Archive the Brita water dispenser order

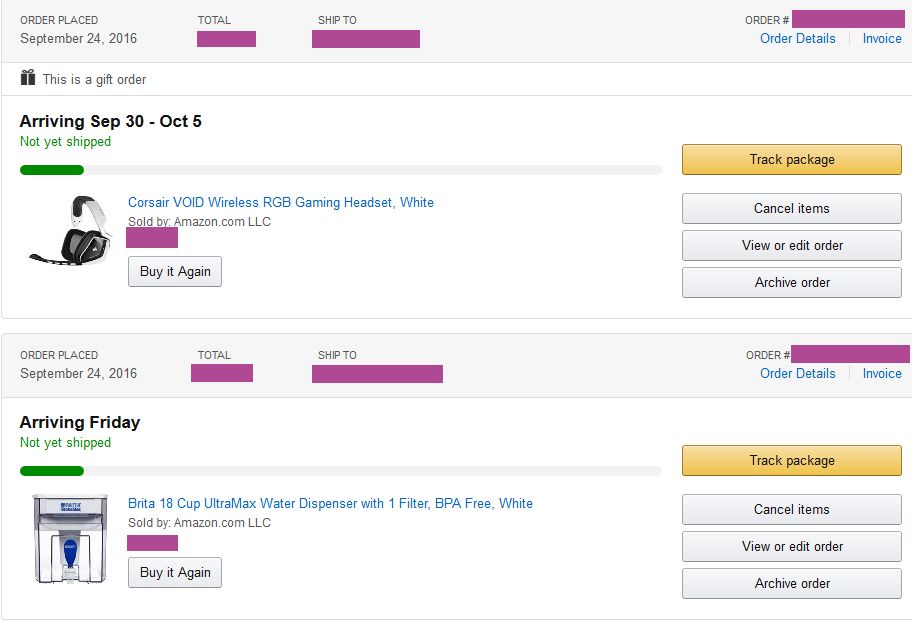[791, 584]
